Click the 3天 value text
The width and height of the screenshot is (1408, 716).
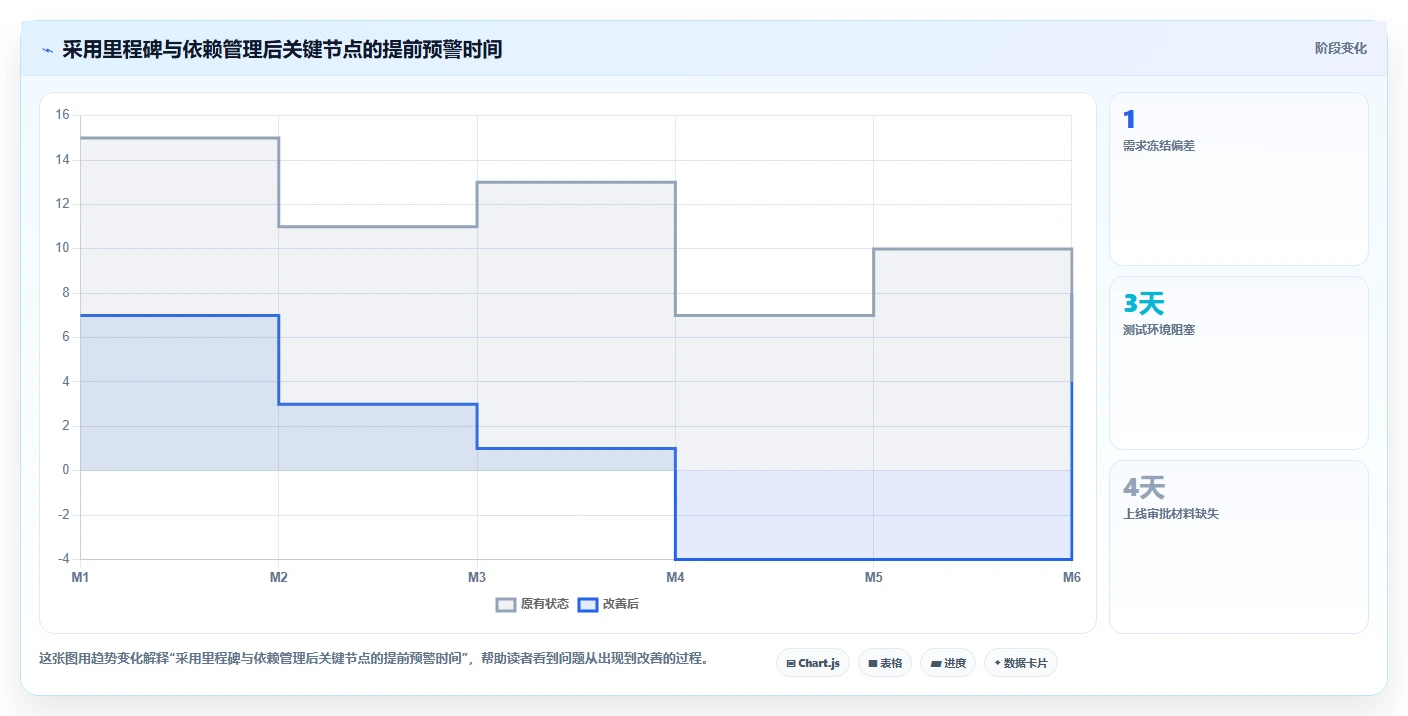click(1144, 304)
